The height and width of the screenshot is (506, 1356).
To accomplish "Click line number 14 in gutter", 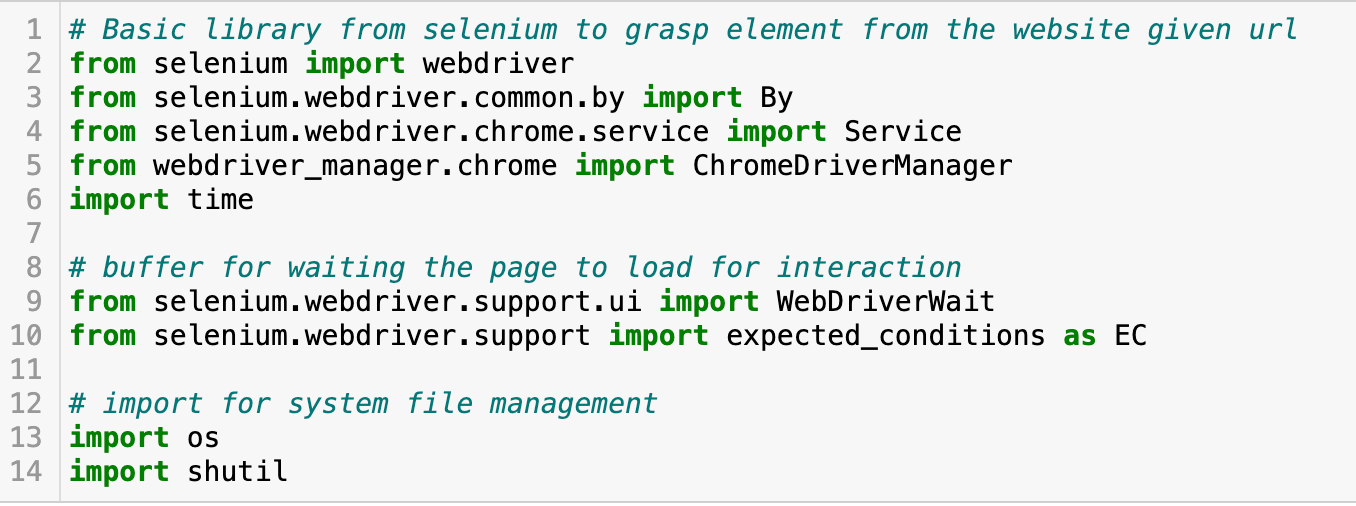I will point(27,472).
